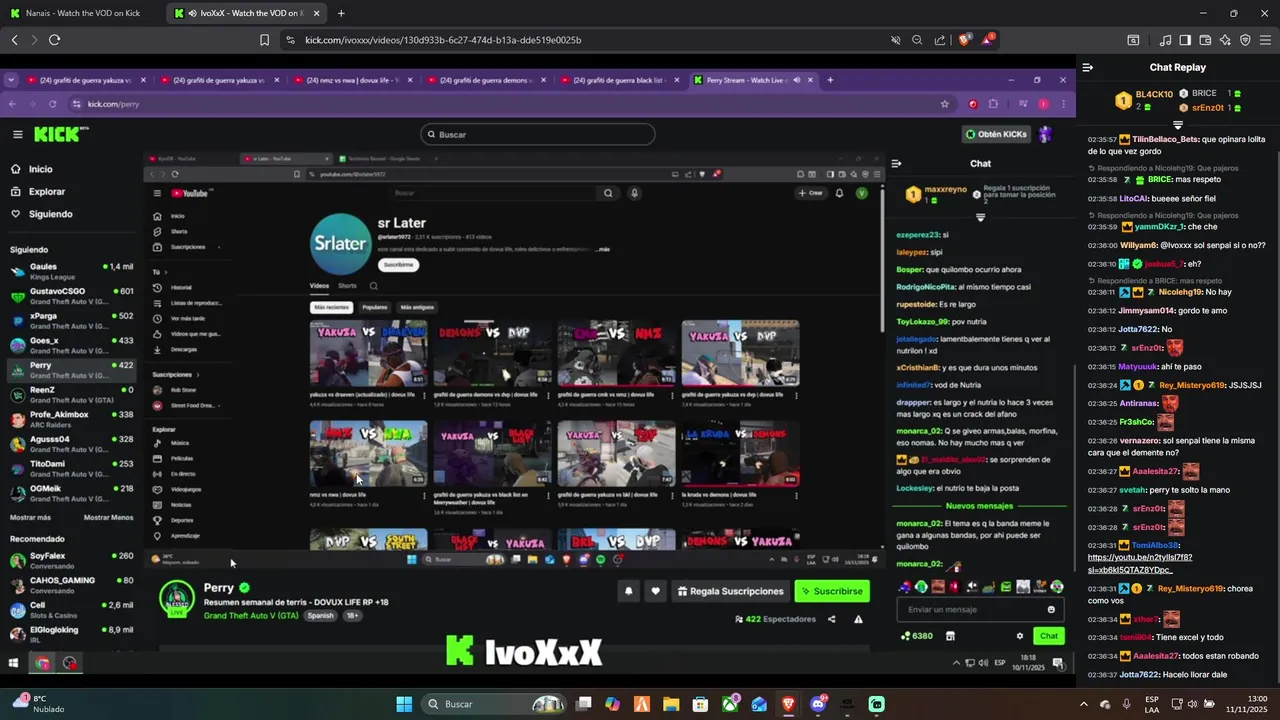Viewport: 1280px width, 720px height.
Task: Open the Brave playlist music-note icon
Action: coord(1165,40)
